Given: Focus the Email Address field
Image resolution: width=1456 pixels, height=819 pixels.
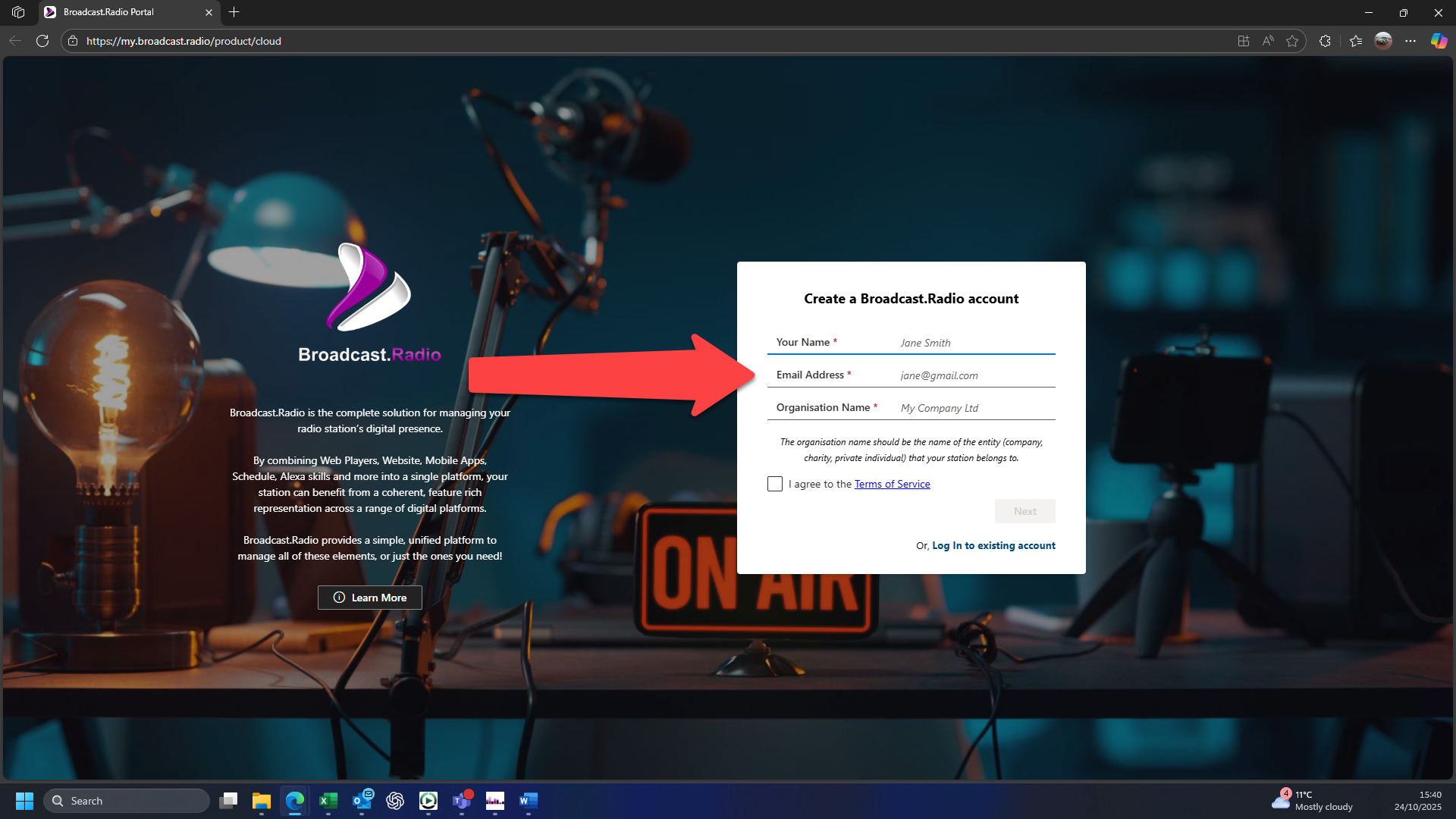Looking at the screenshot, I should (975, 375).
